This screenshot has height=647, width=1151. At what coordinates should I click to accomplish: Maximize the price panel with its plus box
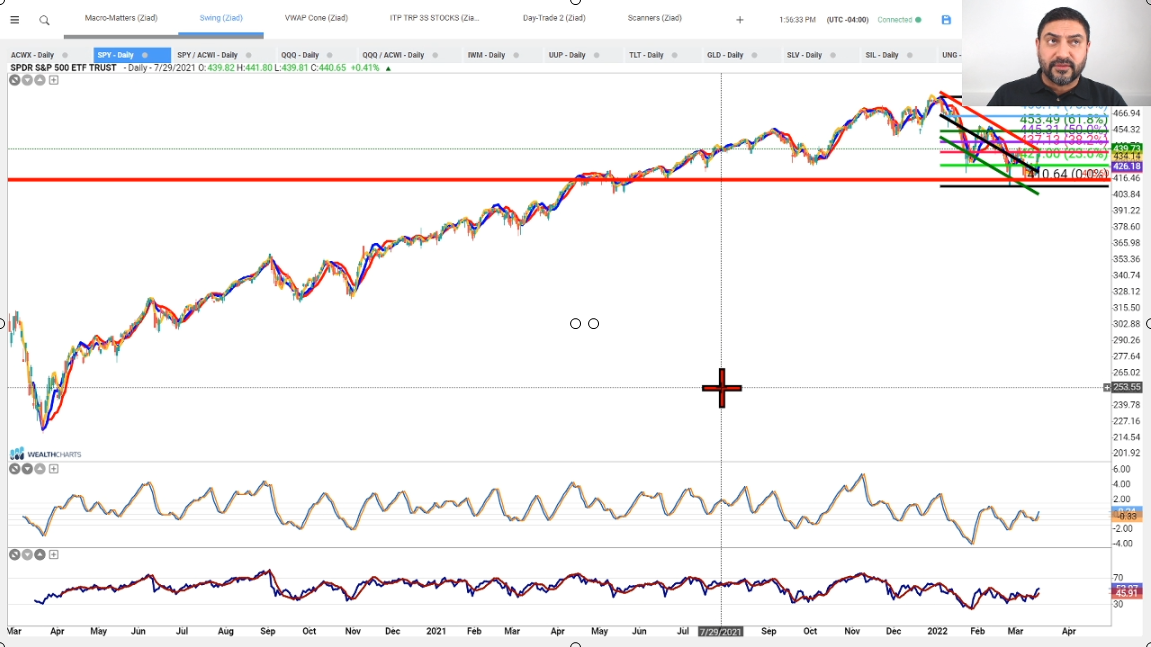[54, 80]
